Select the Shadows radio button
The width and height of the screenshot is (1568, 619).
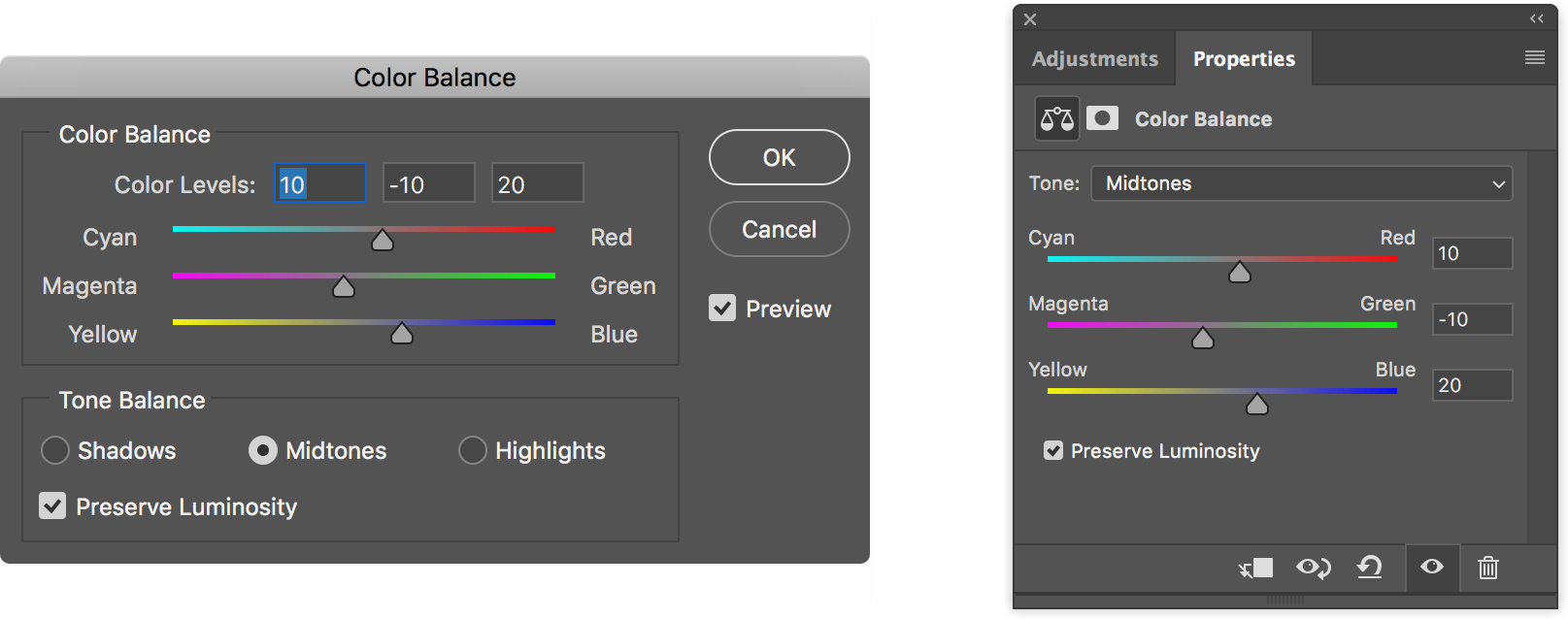tap(55, 450)
